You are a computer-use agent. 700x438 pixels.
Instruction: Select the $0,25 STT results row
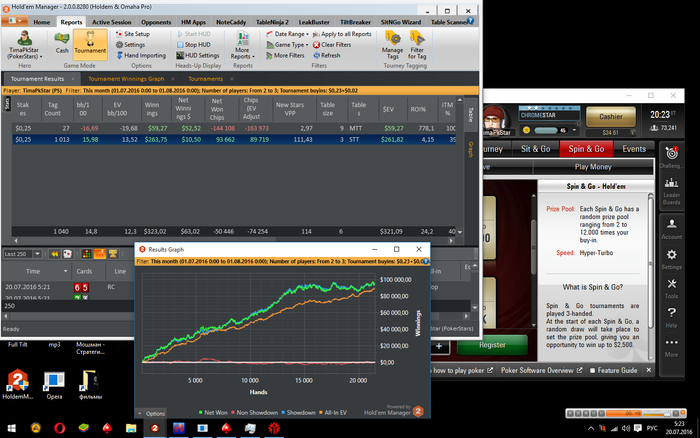[234, 139]
